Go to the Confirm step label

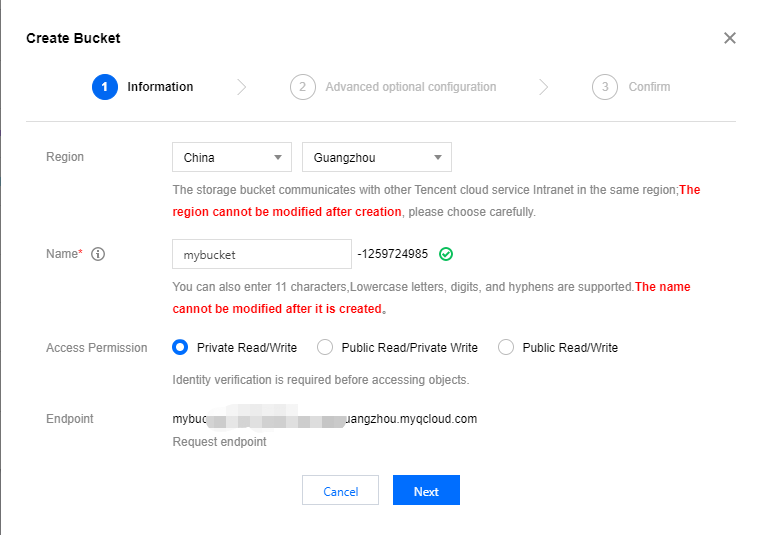649,87
